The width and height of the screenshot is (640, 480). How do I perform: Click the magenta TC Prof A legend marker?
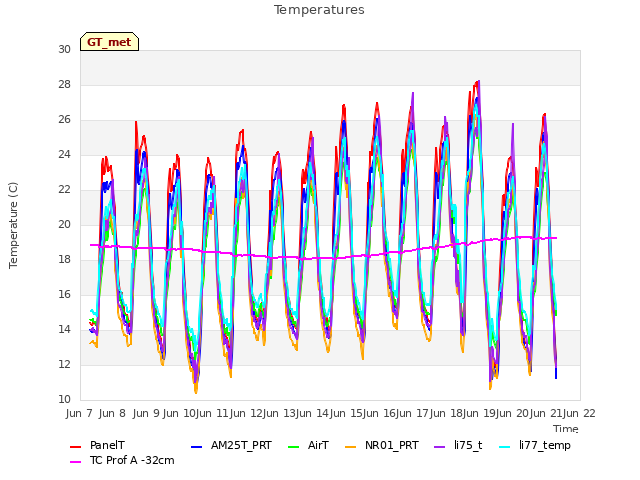(x=76, y=462)
